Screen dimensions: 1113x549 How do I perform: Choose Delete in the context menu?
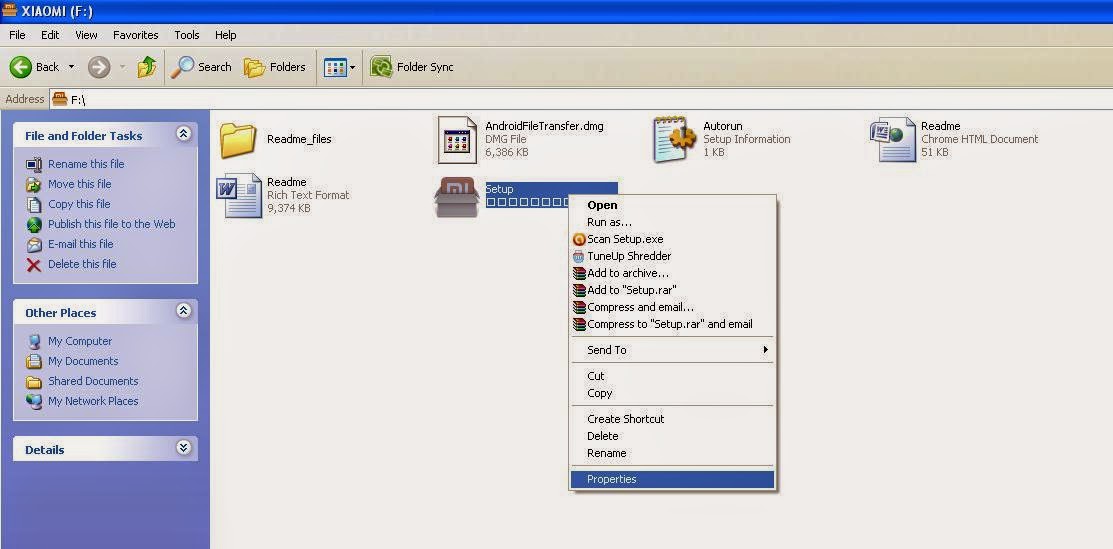pos(672,436)
